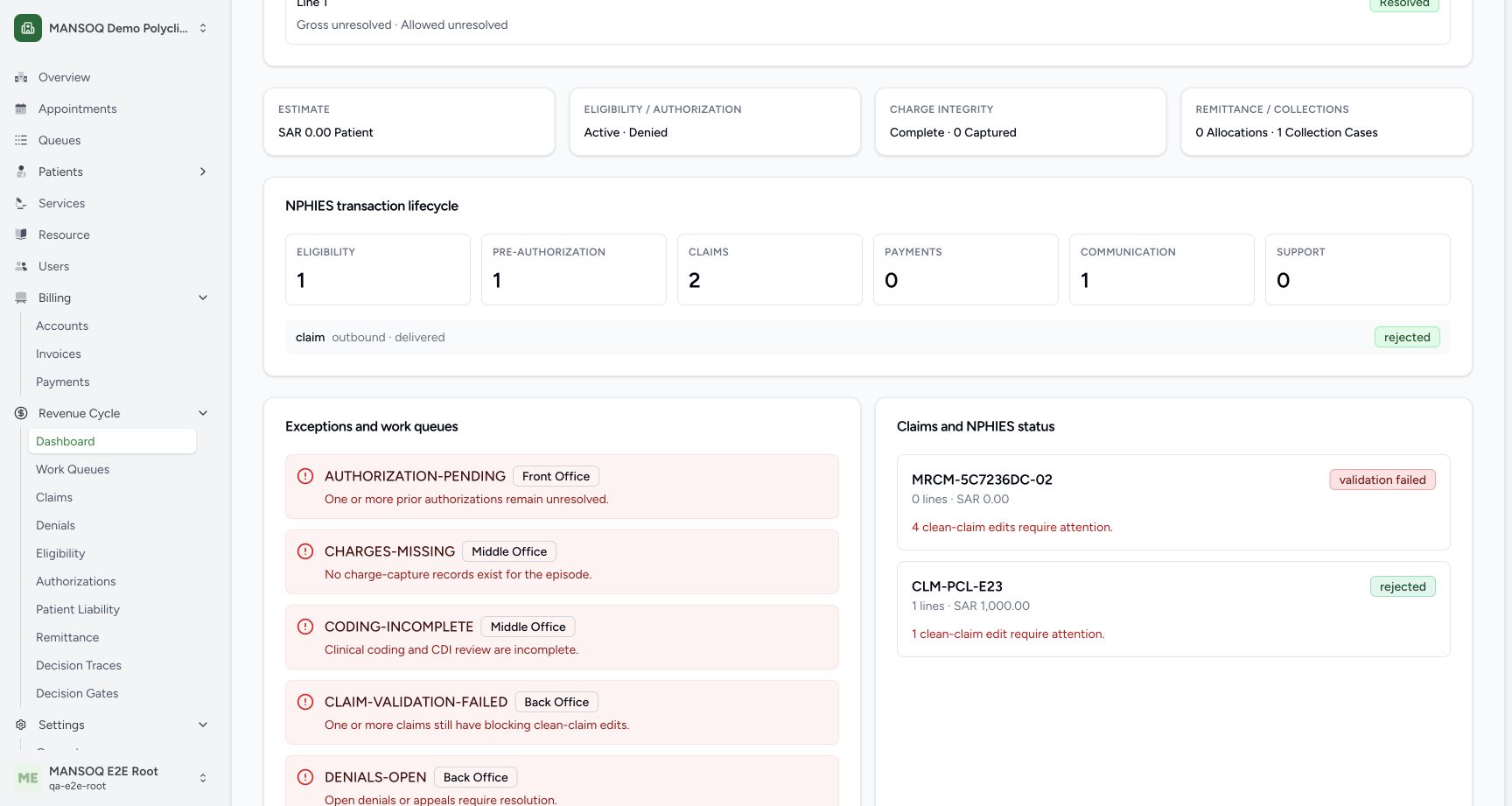1512x806 pixels.
Task: Open claim MRCM-5C7236DC-02
Action: [1173, 502]
